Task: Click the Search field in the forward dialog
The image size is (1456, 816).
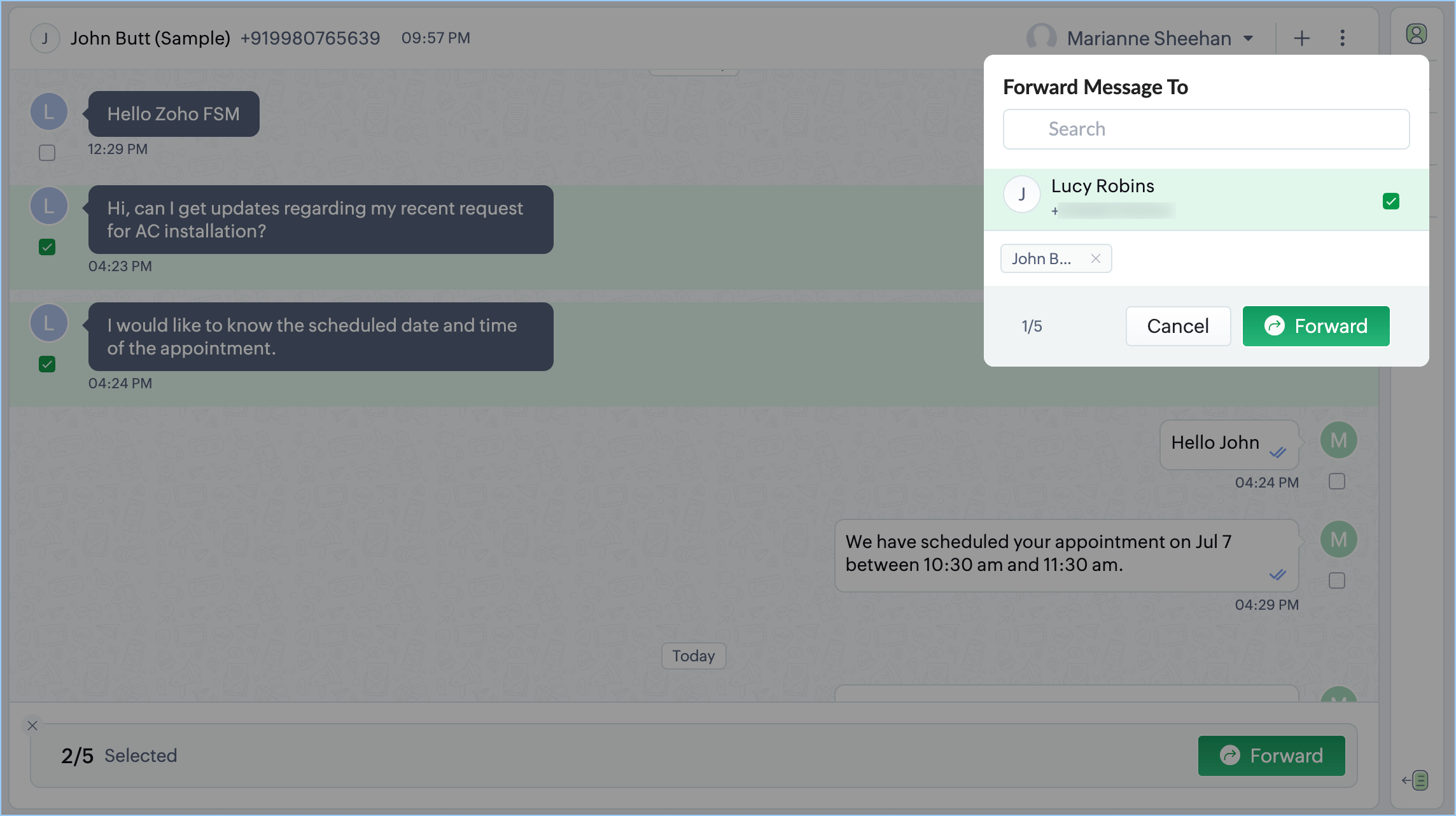Action: tap(1206, 129)
